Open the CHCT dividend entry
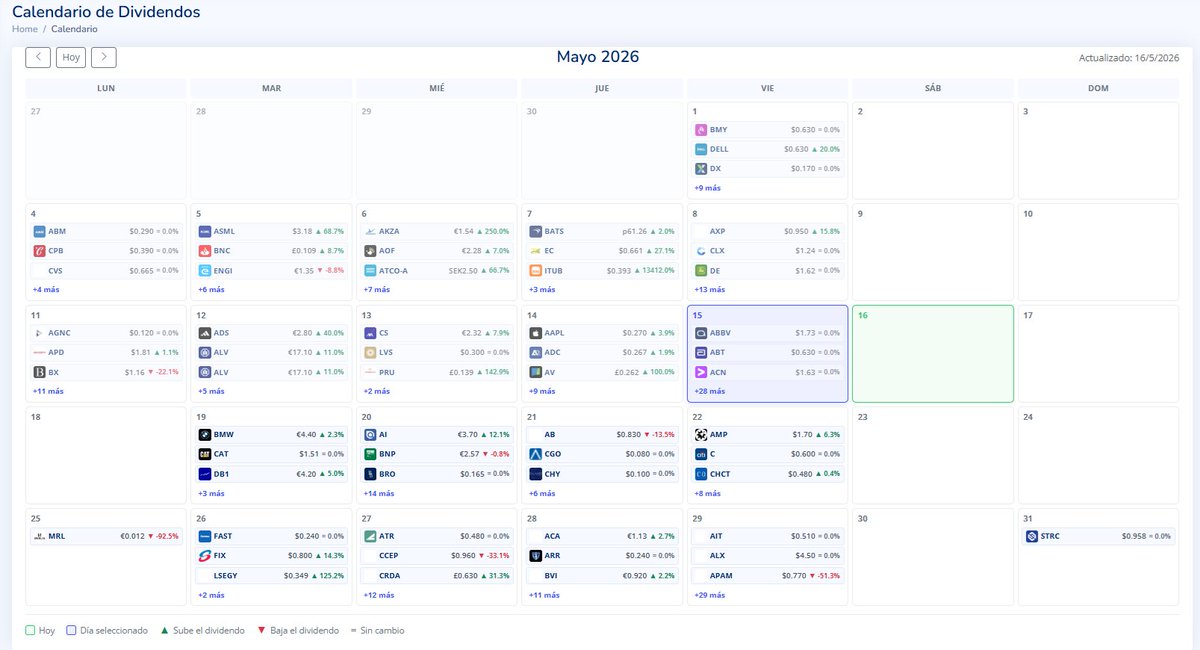This screenshot has height=650, width=1200. point(768,474)
